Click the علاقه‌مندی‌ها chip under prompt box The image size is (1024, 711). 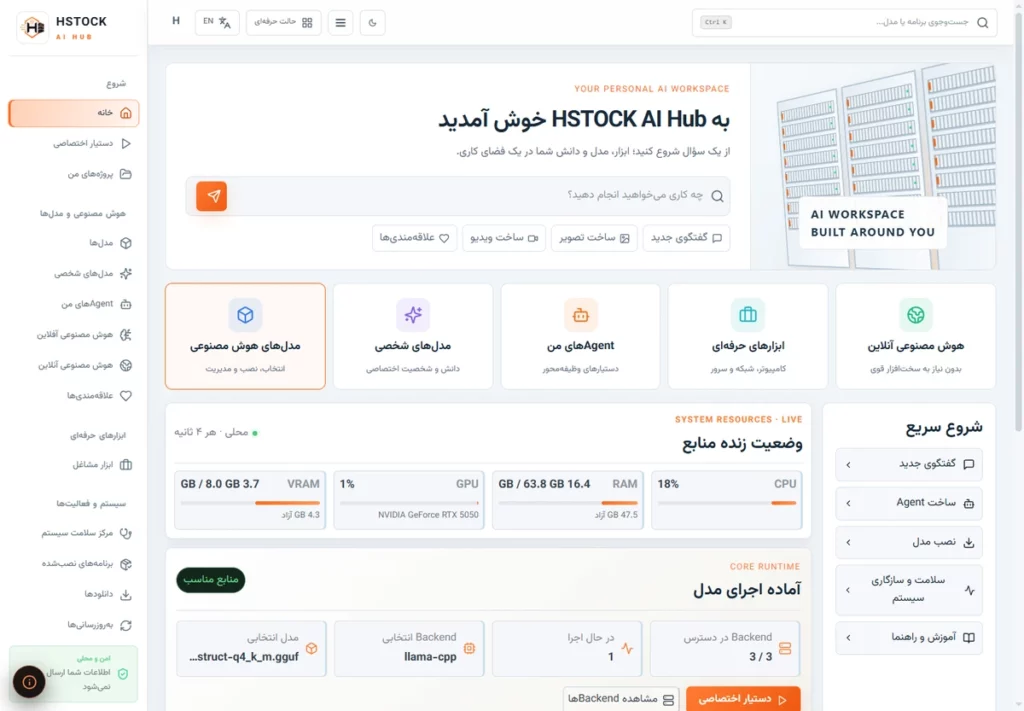(x=414, y=238)
